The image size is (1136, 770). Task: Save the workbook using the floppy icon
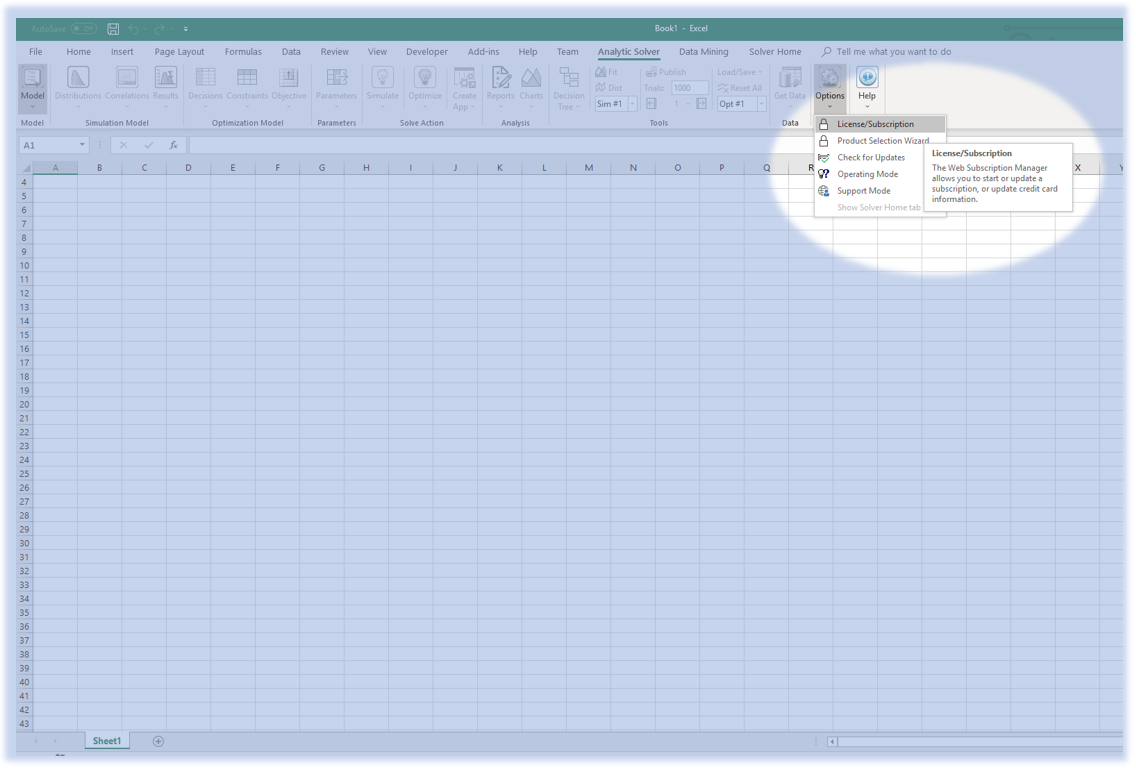pyautogui.click(x=113, y=29)
